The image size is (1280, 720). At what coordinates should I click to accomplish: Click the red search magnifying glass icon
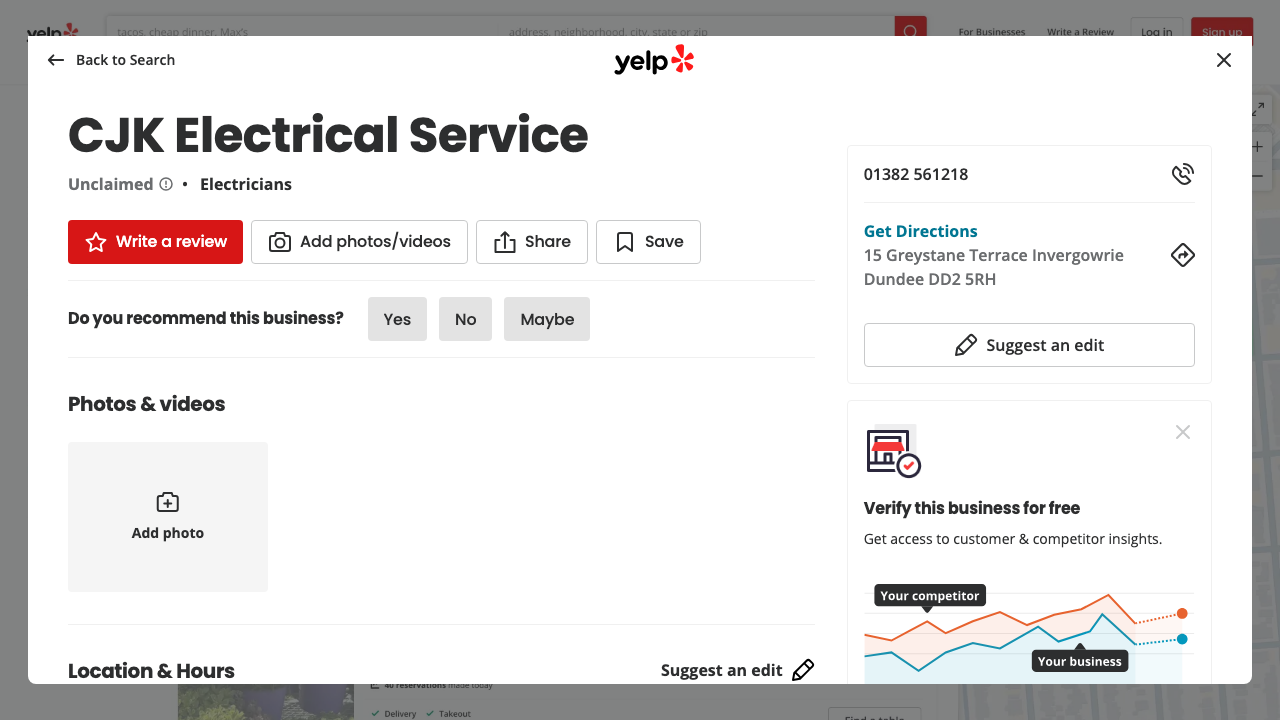[909, 31]
